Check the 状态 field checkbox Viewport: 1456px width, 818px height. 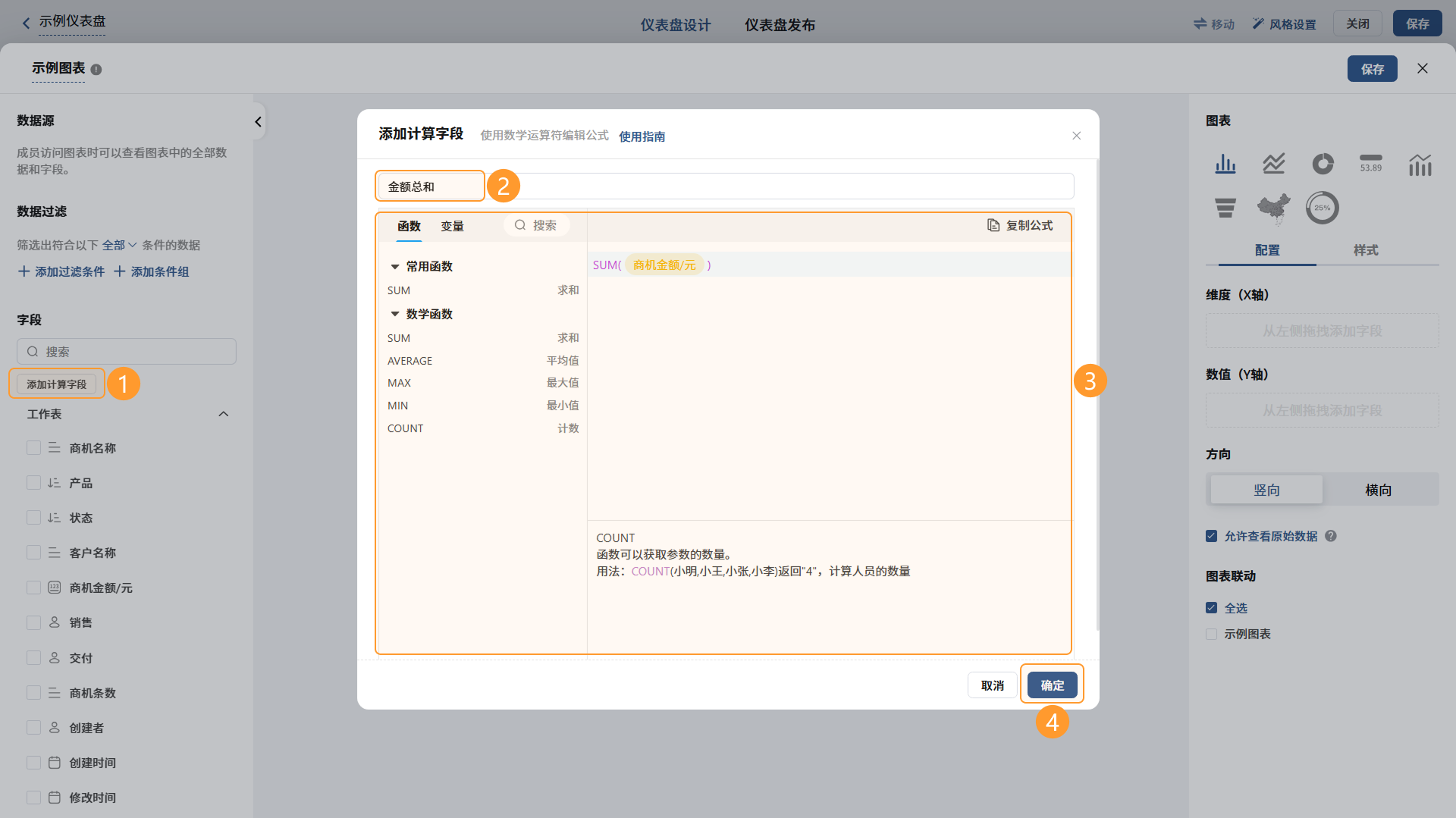[x=33, y=518]
